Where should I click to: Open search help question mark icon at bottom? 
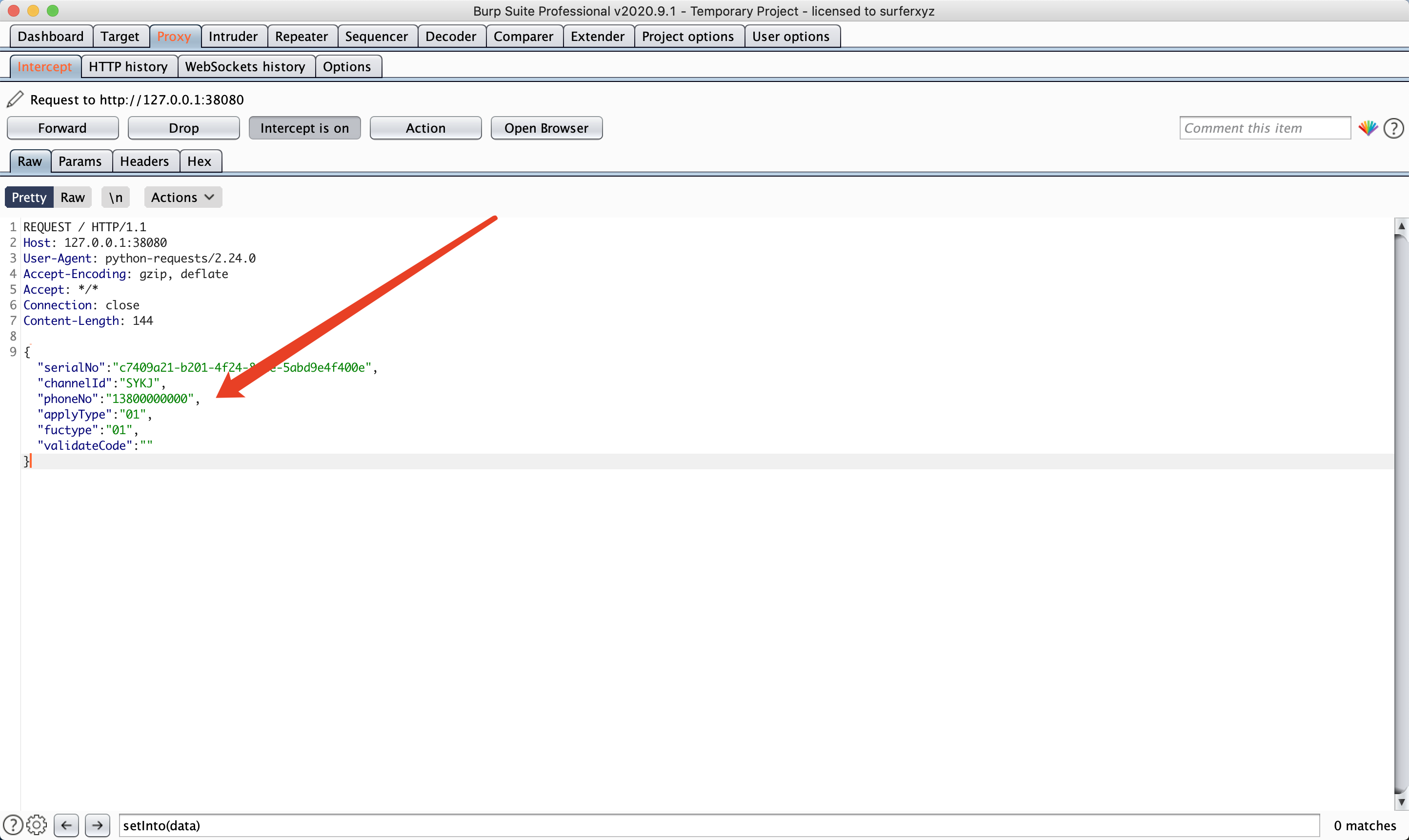[x=13, y=825]
